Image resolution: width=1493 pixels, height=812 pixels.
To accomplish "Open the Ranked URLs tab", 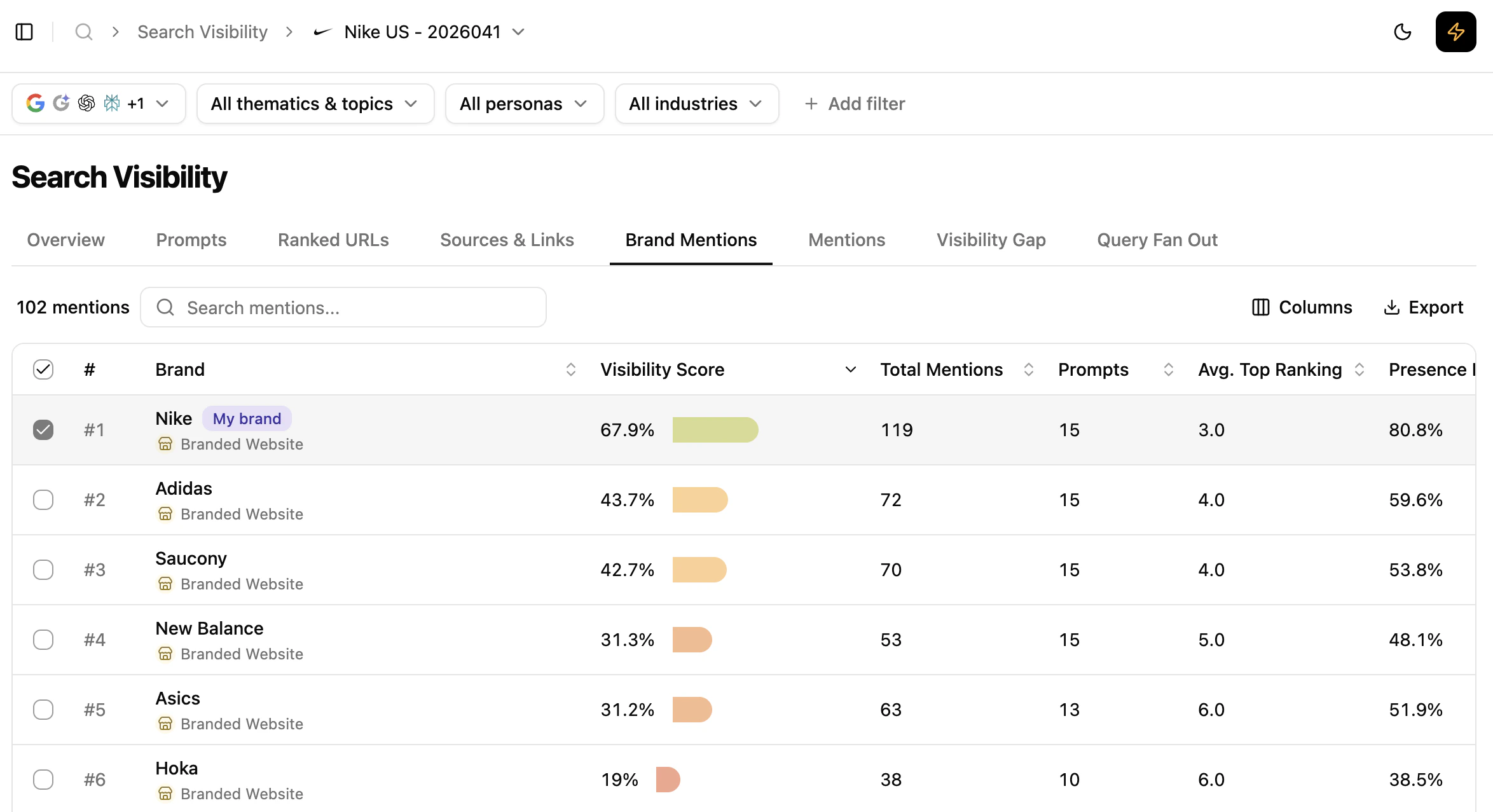I will [x=333, y=240].
